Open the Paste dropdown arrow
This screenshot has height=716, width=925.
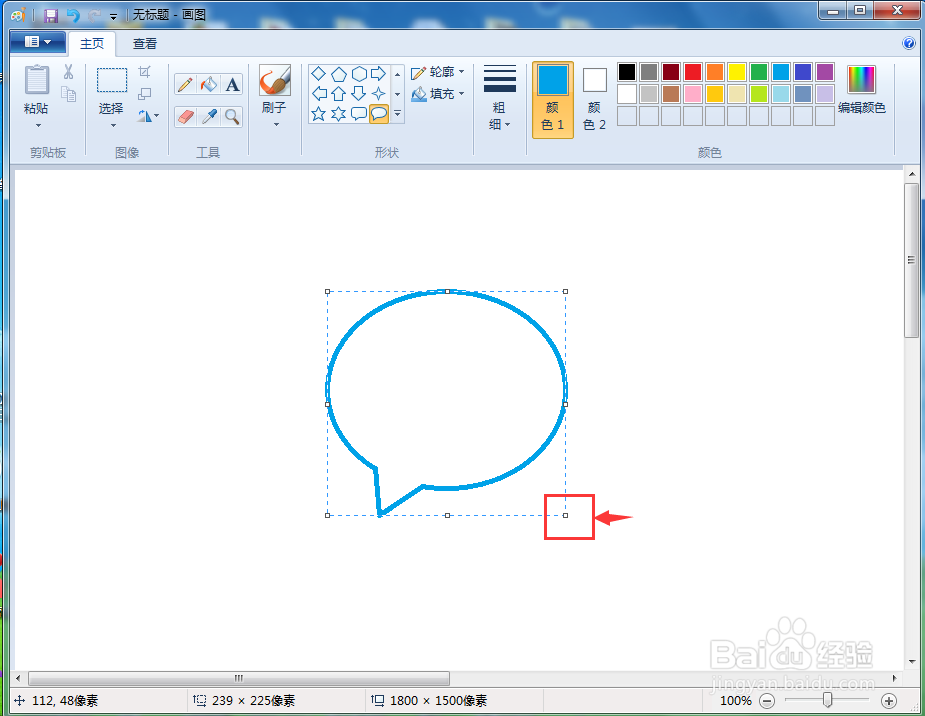[38, 125]
